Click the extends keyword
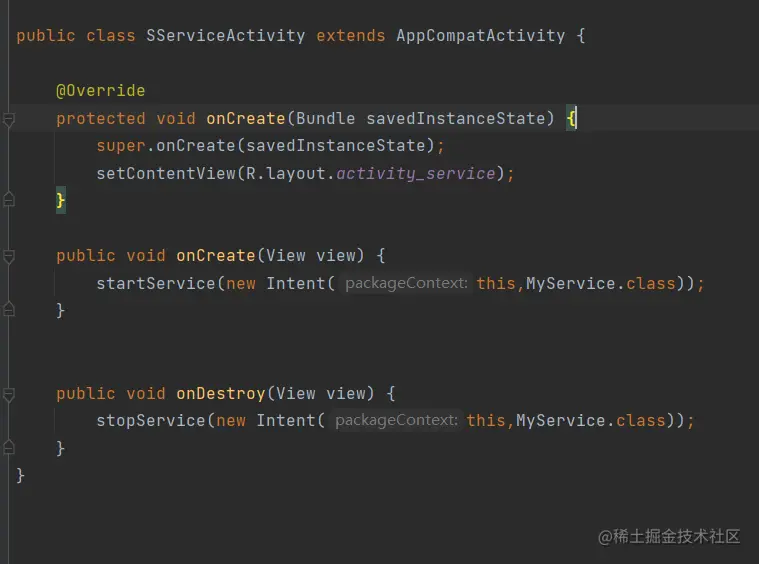 [x=351, y=35]
